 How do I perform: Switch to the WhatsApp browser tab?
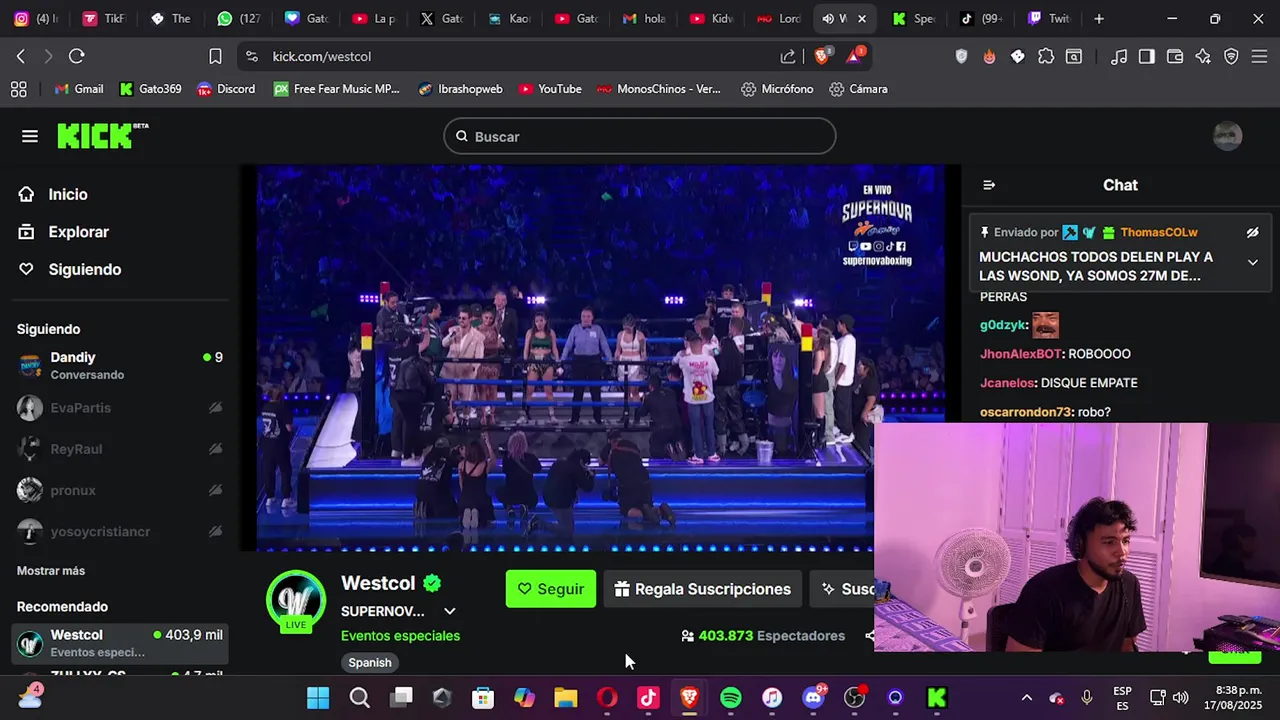[238, 19]
